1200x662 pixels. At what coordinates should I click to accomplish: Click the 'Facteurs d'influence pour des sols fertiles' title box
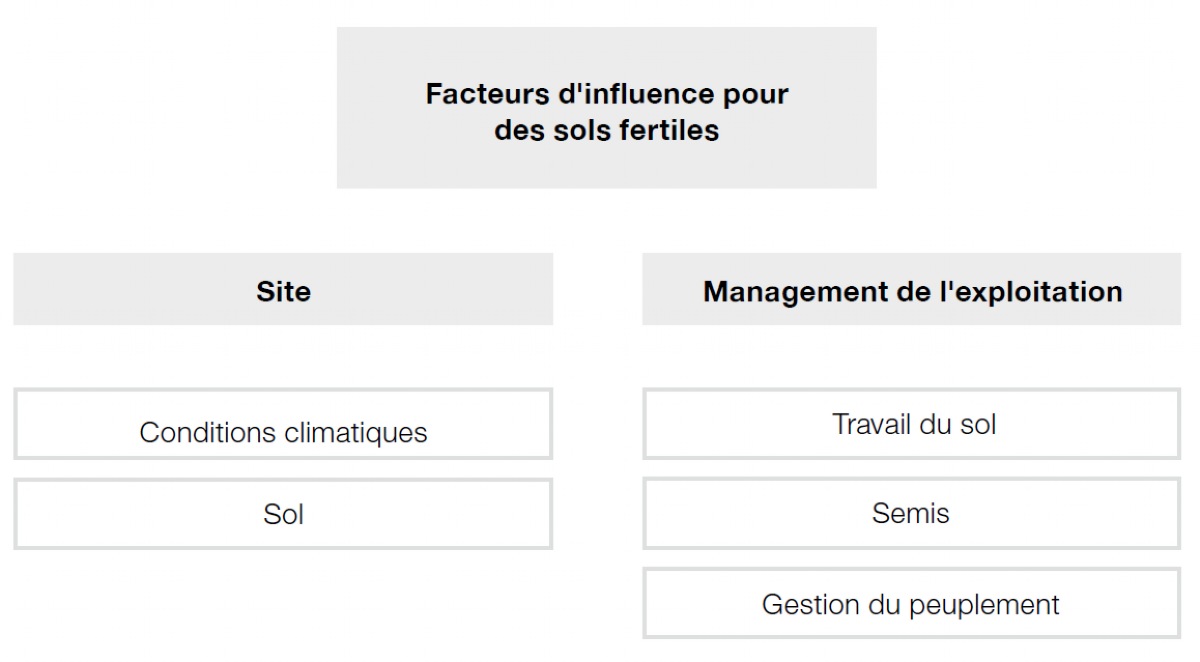(607, 108)
